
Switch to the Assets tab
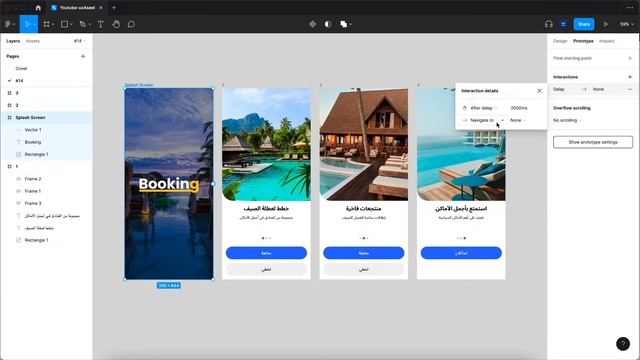pos(33,41)
